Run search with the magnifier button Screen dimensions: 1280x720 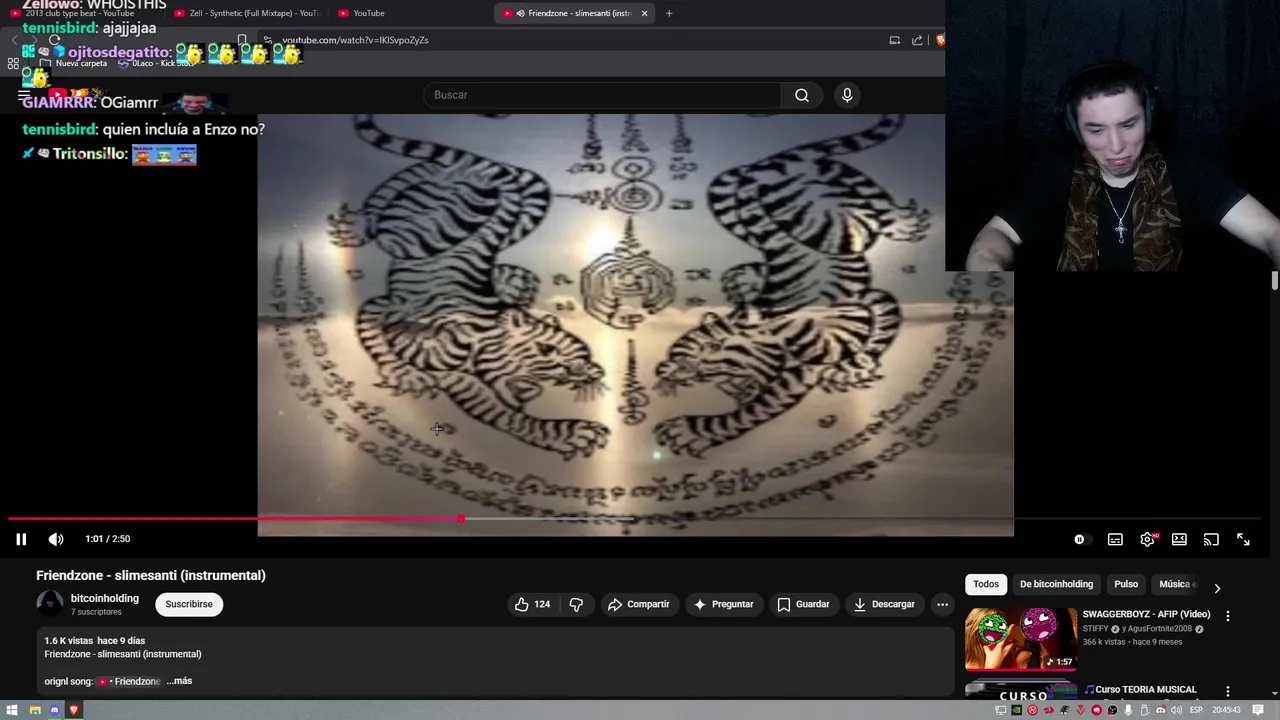click(x=802, y=95)
